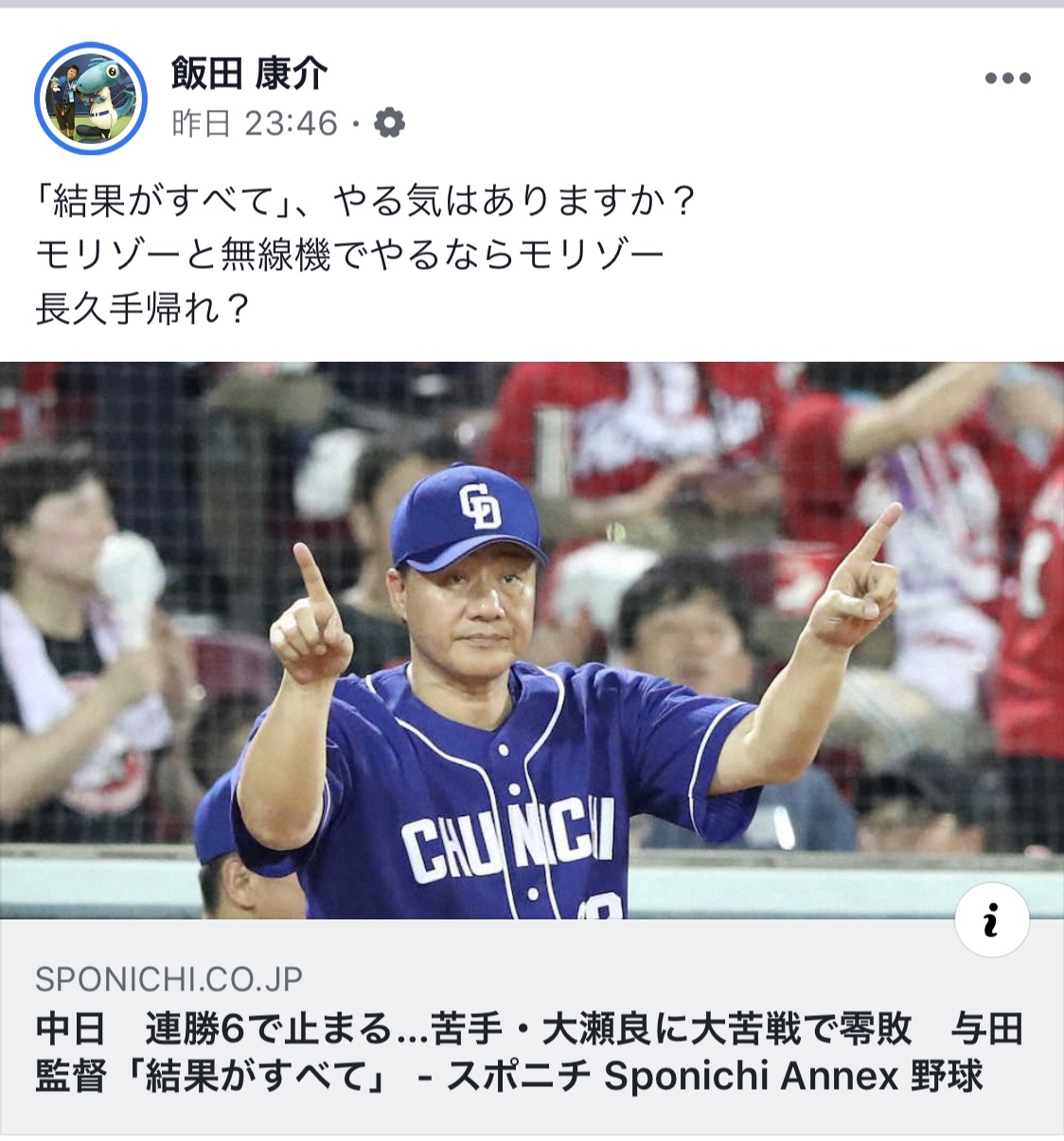Tap the post line モリゾーと無線機でやるならモリゾー

349,255
